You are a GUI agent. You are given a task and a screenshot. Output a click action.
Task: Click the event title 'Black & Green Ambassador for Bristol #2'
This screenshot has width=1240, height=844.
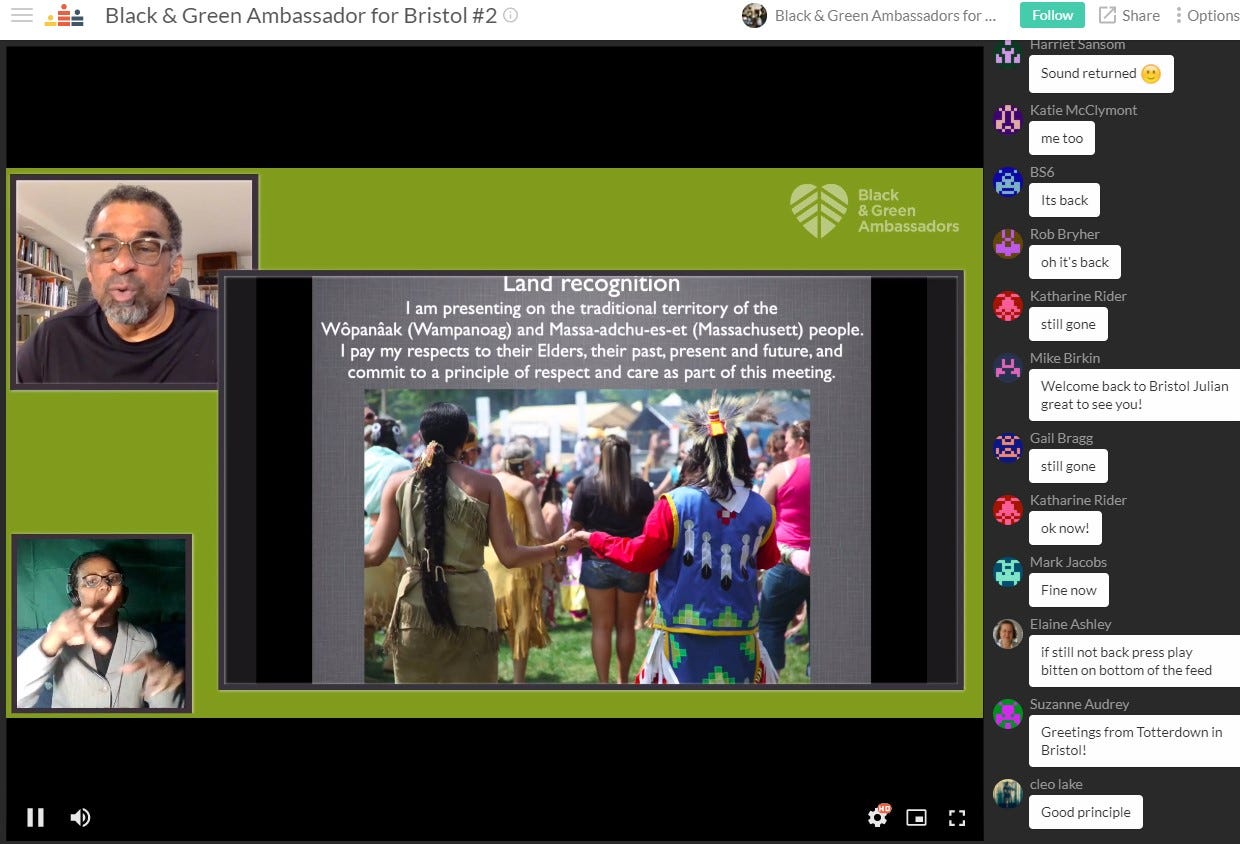[301, 15]
